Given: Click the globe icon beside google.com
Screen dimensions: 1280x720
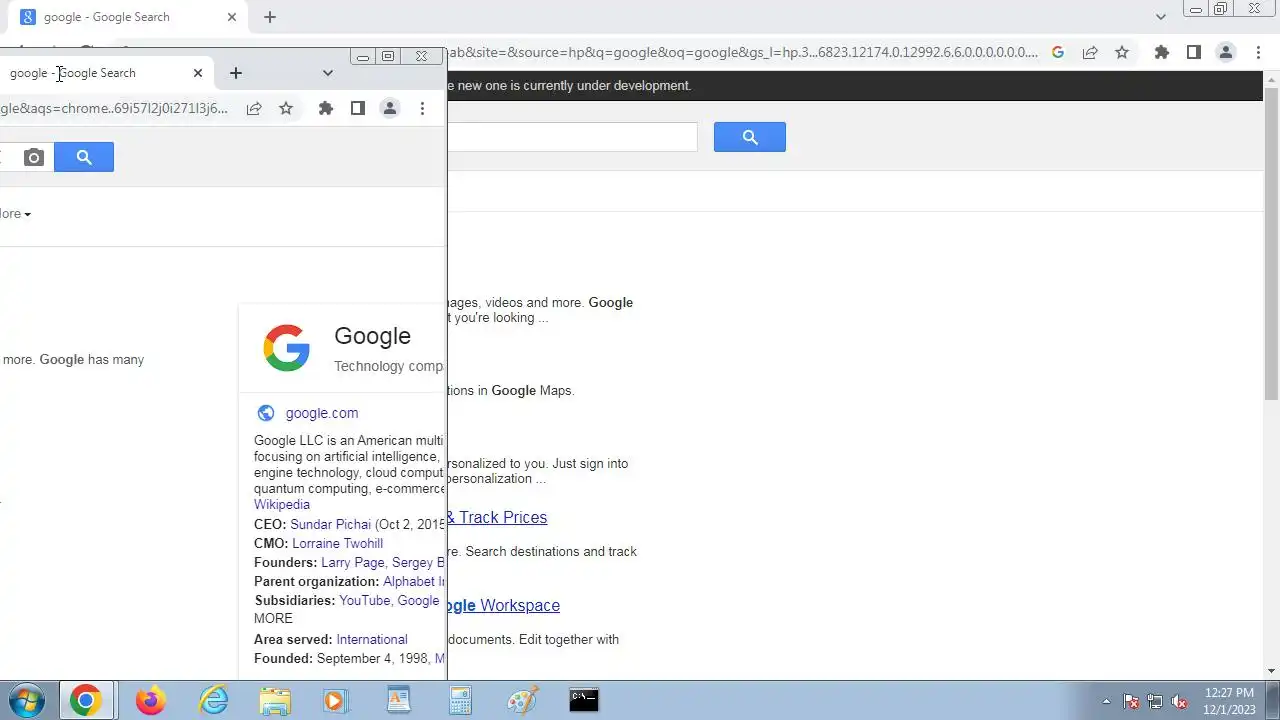Looking at the screenshot, I should pos(265,413).
